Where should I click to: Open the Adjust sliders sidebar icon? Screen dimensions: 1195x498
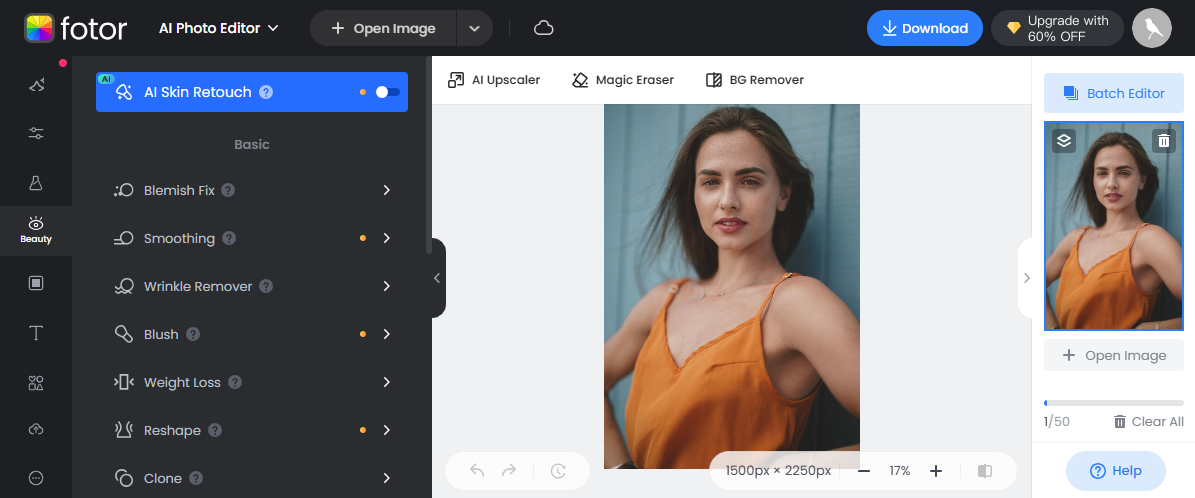coord(36,133)
